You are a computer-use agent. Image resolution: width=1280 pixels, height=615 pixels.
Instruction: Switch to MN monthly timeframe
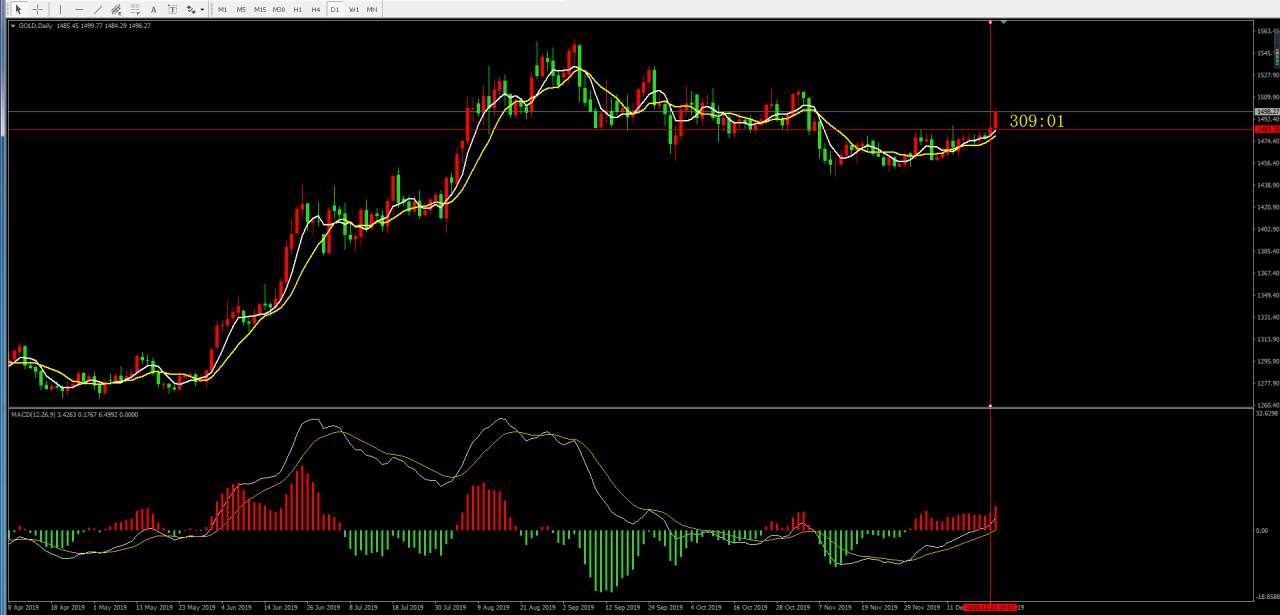[372, 9]
